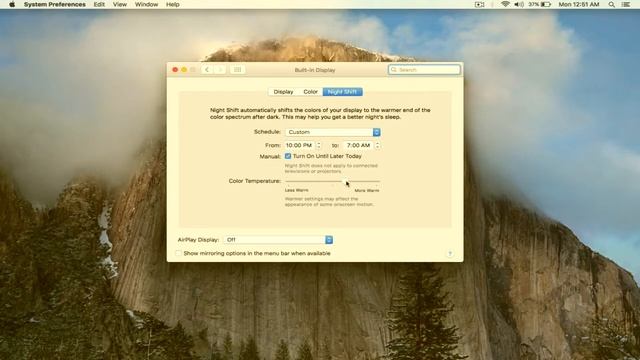Viewport: 640px width, 360px height.
Task: Go back with the back arrow
Action: pyautogui.click(x=207, y=70)
